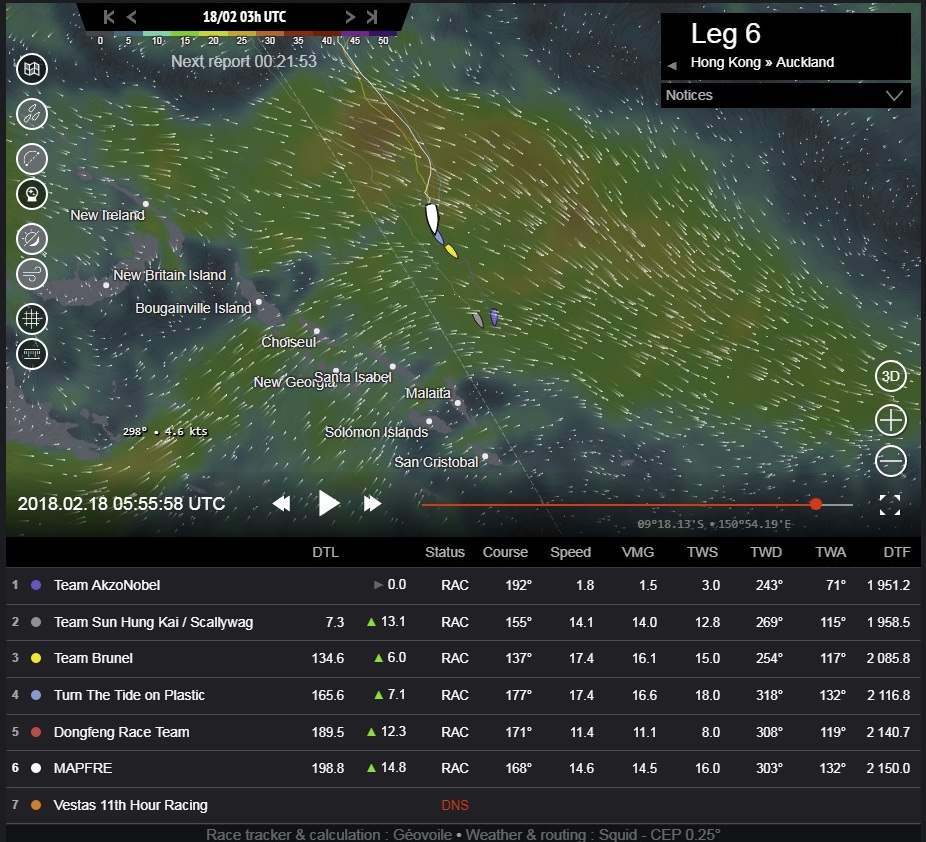The width and height of the screenshot is (926, 842).
Task: Click the VMG column header
Action: point(638,552)
